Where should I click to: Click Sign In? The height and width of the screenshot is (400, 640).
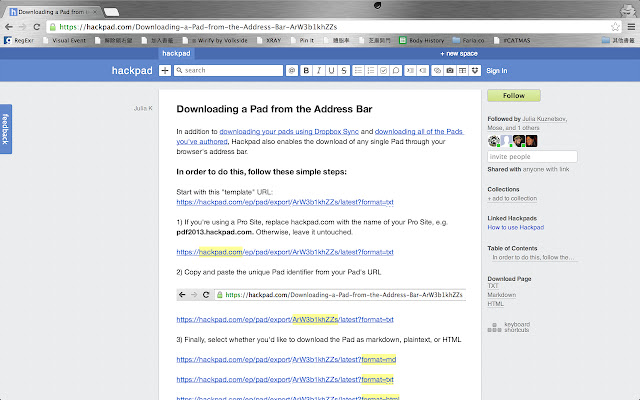point(497,71)
